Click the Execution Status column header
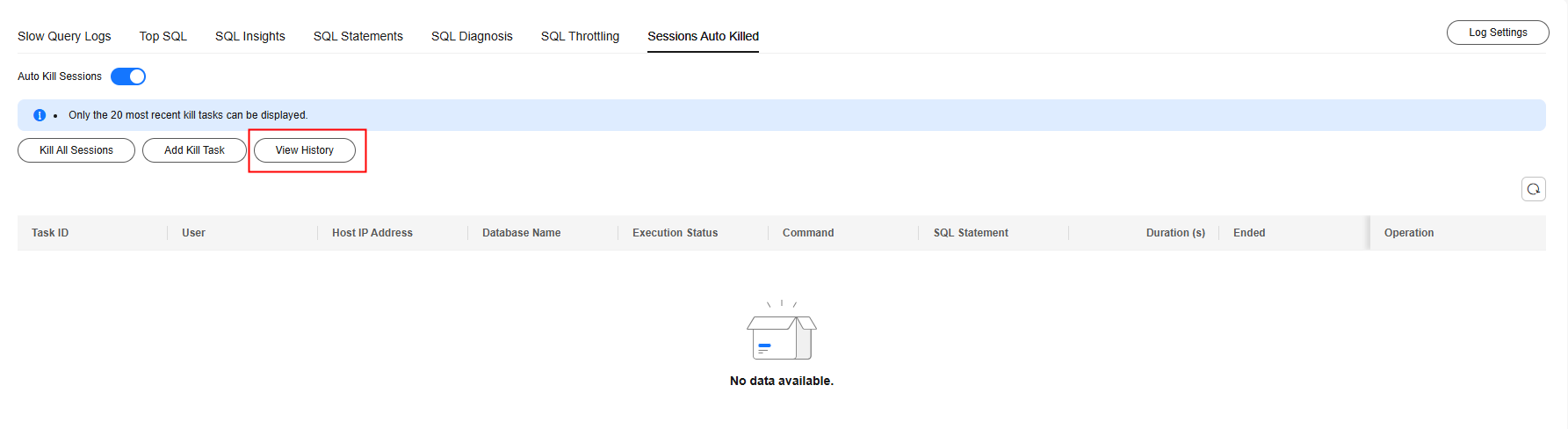Image resolution: width=1568 pixels, height=429 pixels. 675,233
